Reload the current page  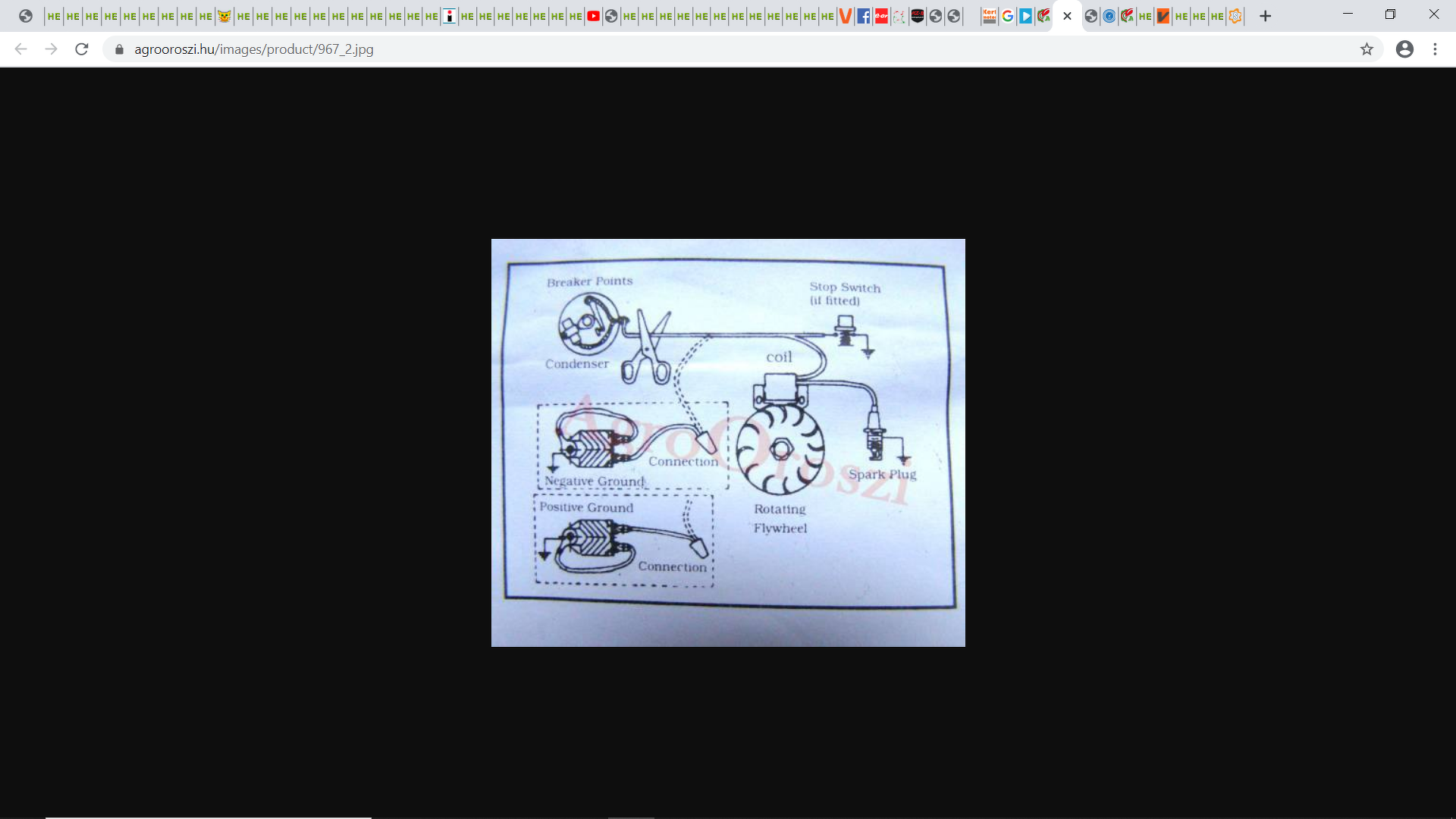pos(82,49)
